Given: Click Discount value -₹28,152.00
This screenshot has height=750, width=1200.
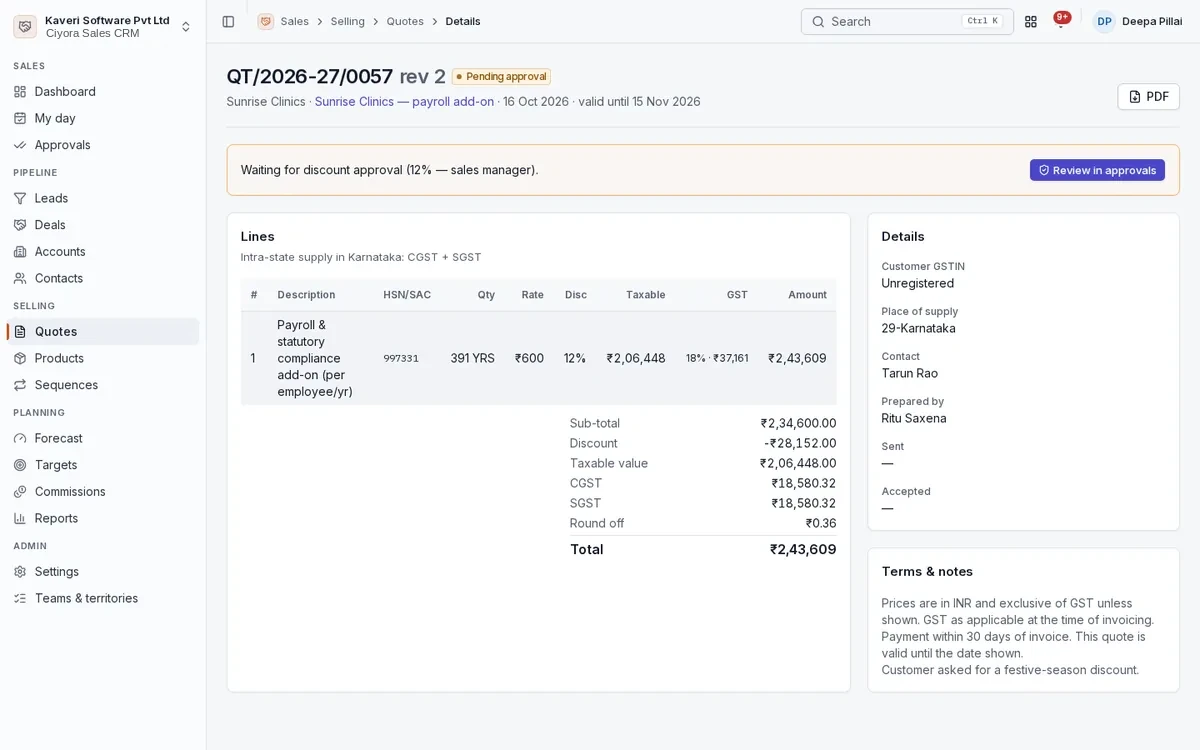Looking at the screenshot, I should [x=800, y=443].
